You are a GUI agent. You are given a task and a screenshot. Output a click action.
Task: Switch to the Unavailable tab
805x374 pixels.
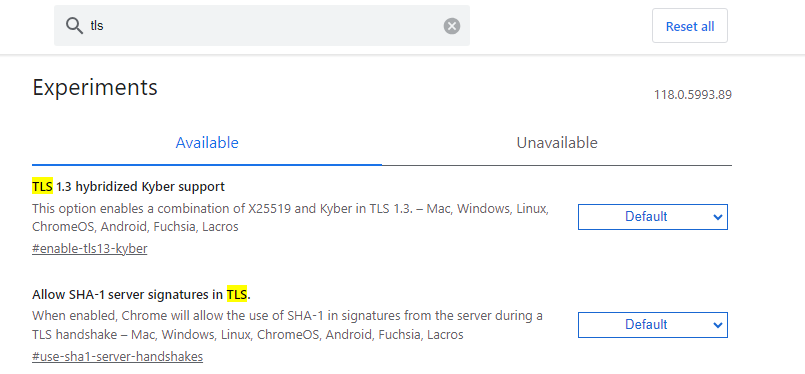coord(557,142)
